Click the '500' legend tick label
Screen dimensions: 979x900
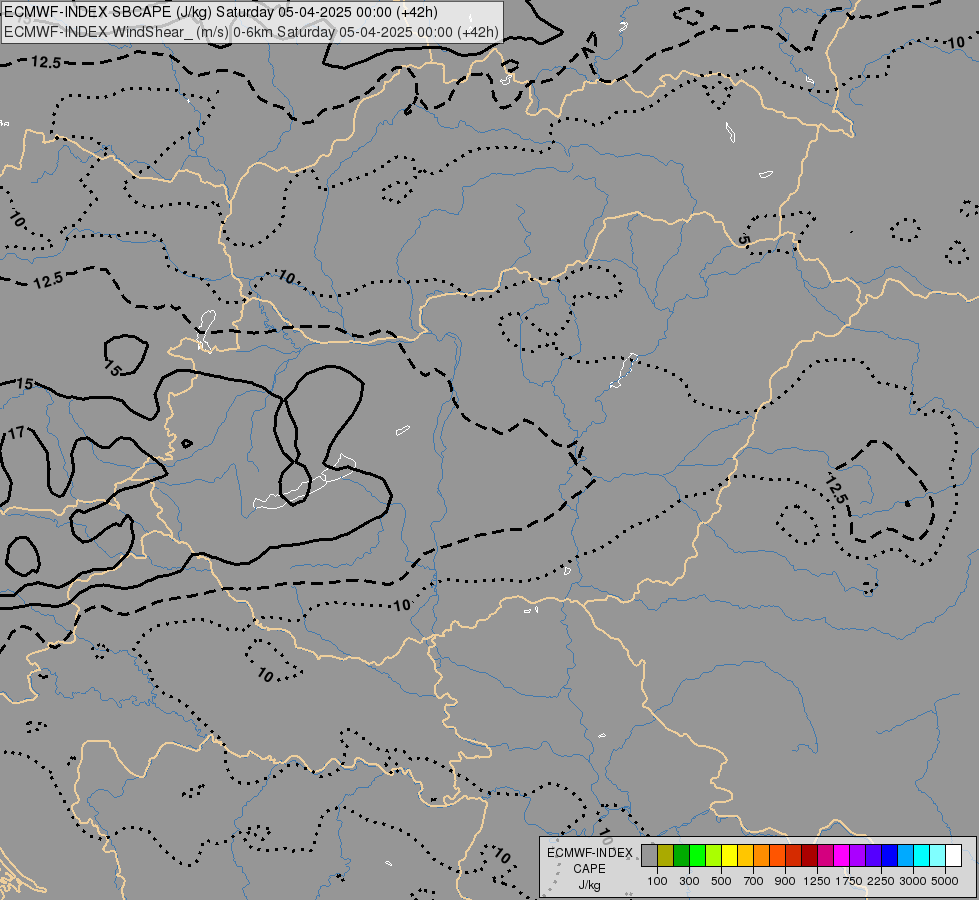[x=721, y=881]
